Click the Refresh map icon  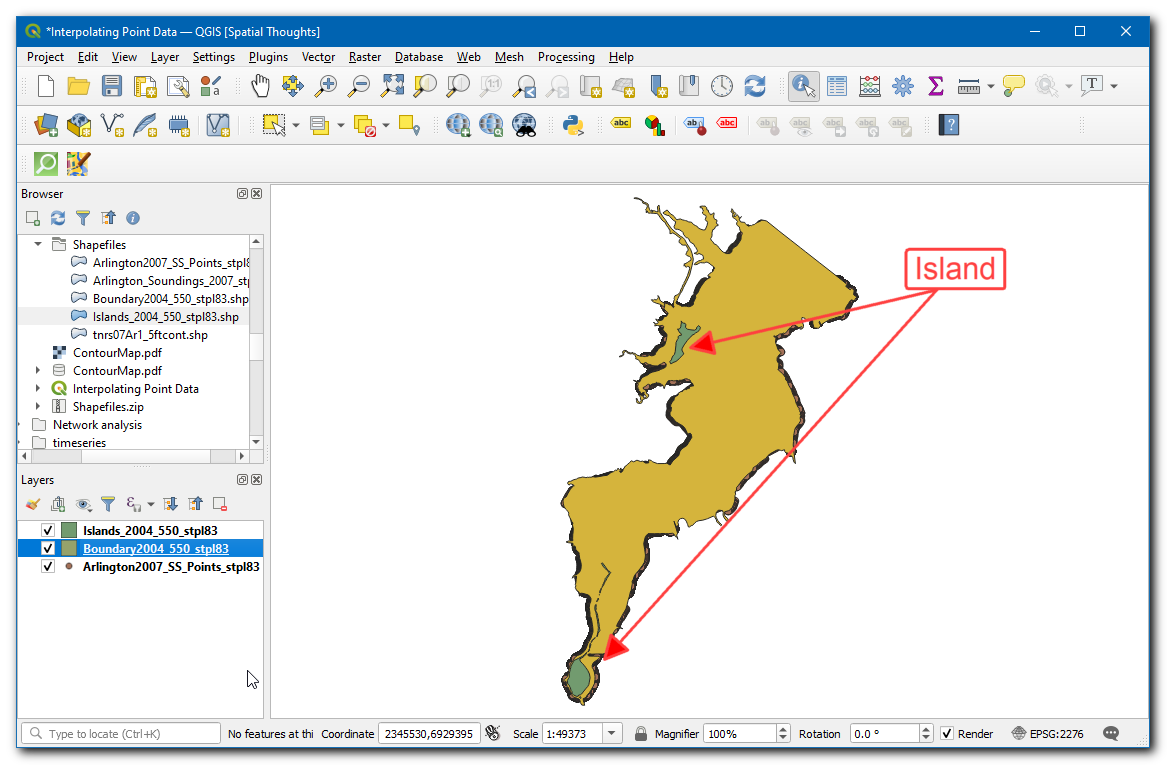coord(755,87)
